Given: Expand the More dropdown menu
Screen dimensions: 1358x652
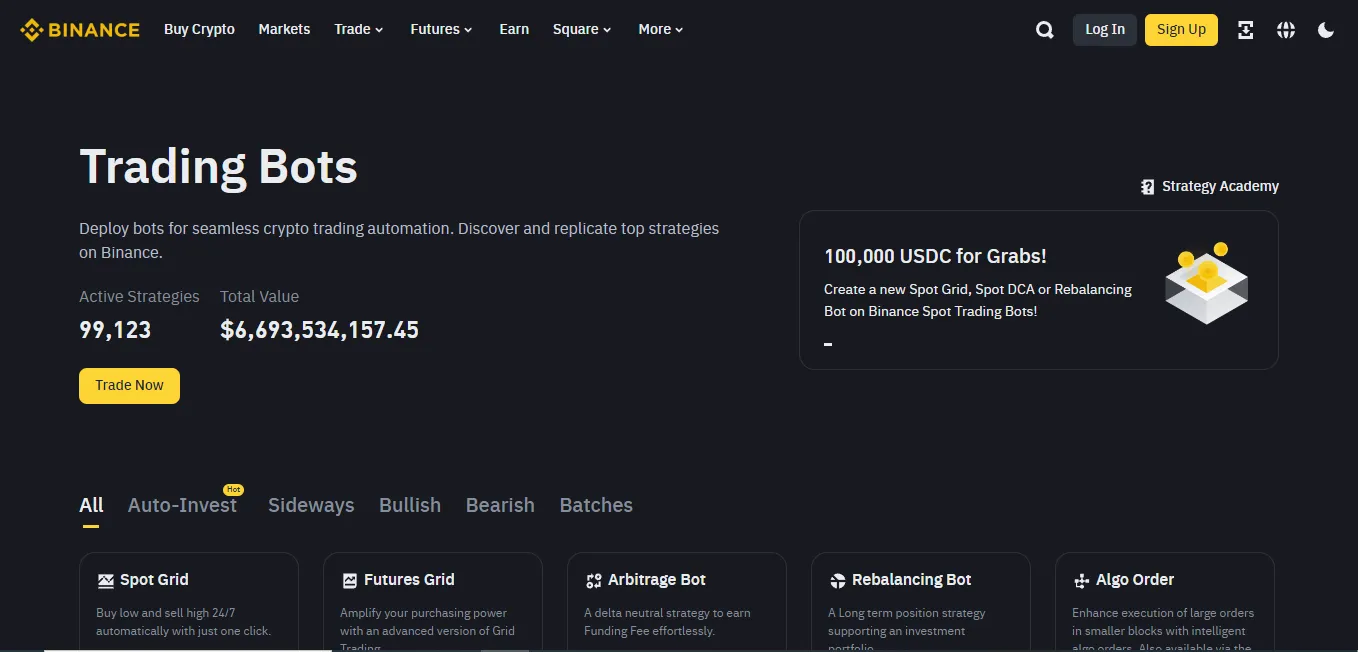Looking at the screenshot, I should coord(661,29).
